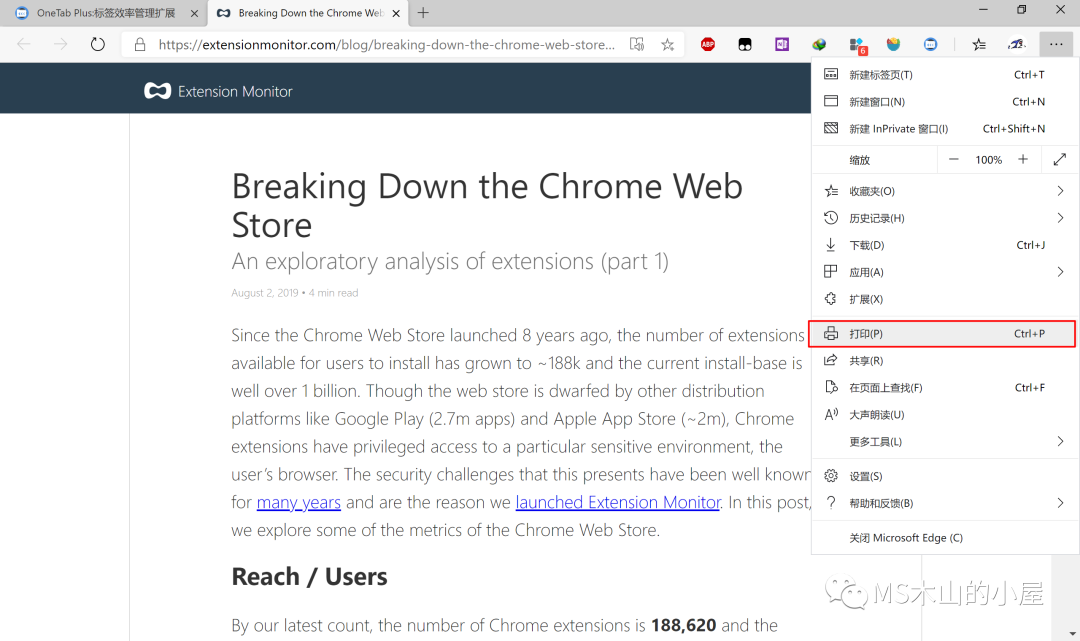Switch to the OneTab Plus tab
1080x641 pixels.
[103, 13]
